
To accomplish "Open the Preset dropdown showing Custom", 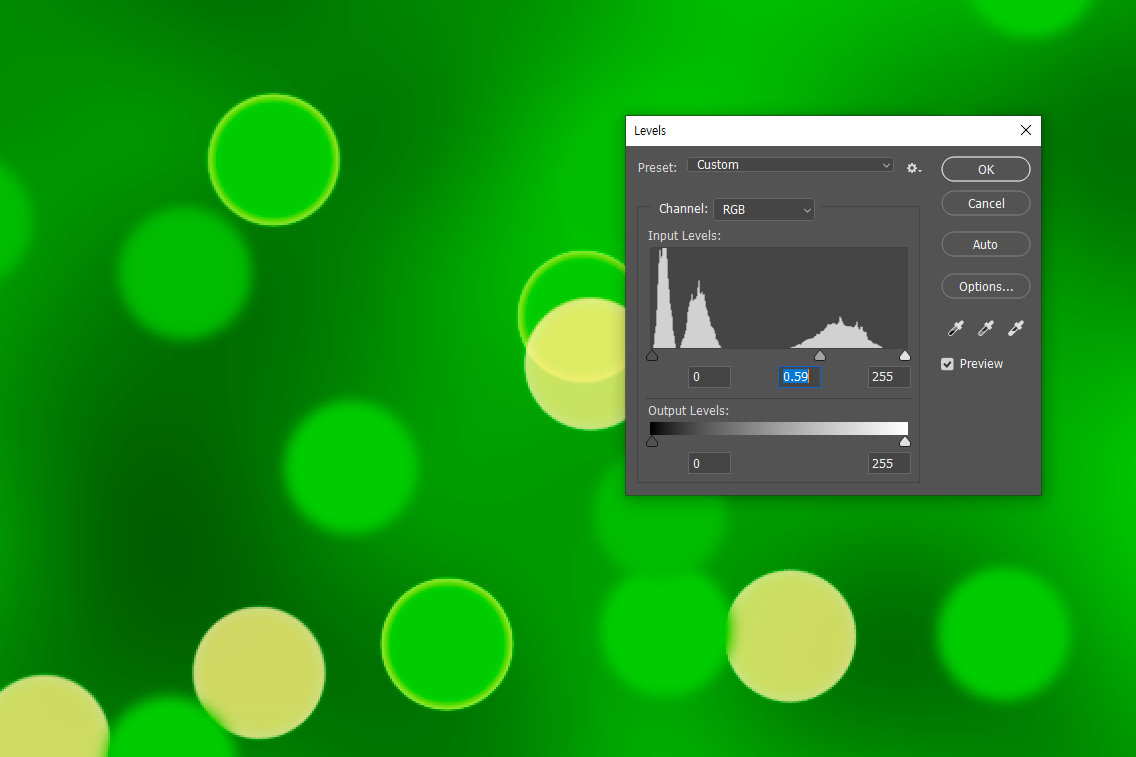I will (x=790, y=164).
